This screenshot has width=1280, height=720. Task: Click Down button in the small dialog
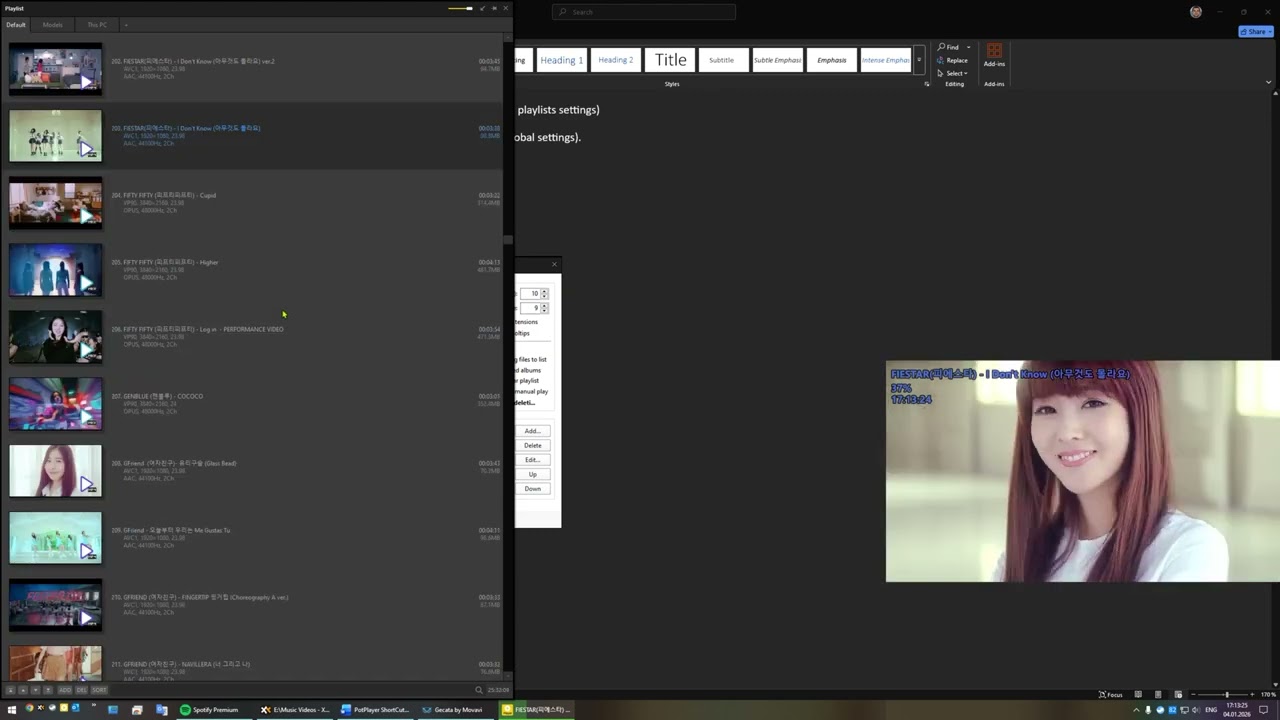click(x=532, y=489)
